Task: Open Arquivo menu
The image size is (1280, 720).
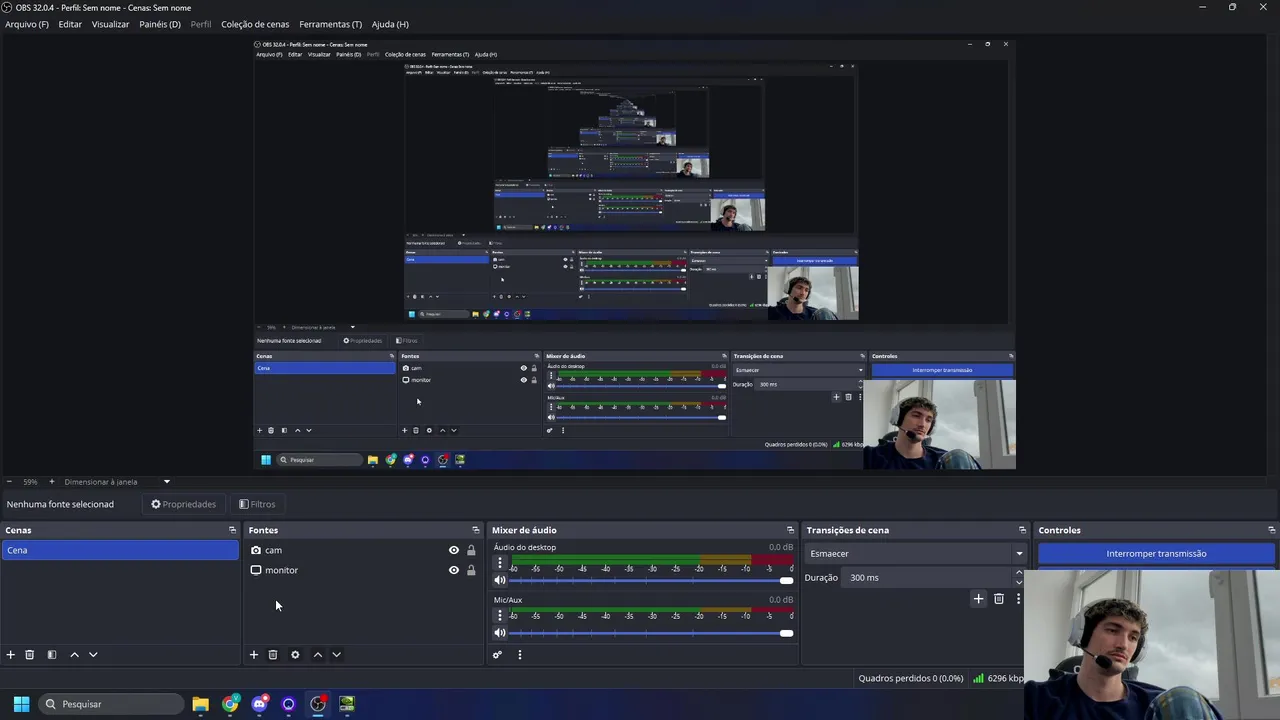Action: 27,24
